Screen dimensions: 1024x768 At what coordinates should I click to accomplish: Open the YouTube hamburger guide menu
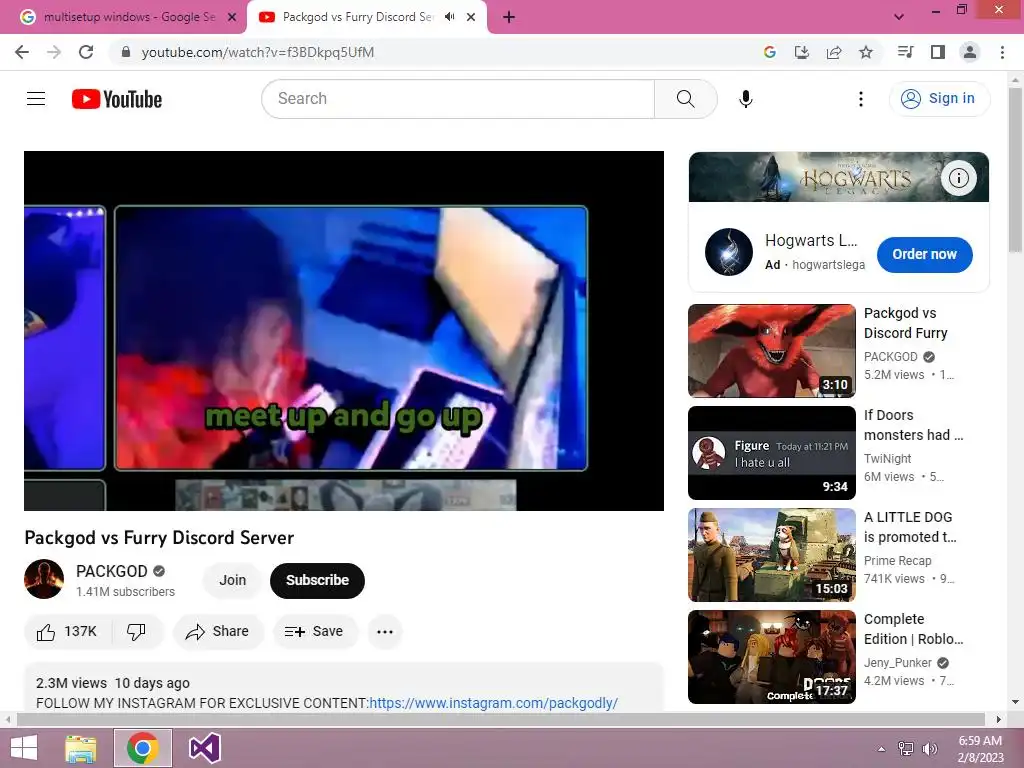click(36, 99)
